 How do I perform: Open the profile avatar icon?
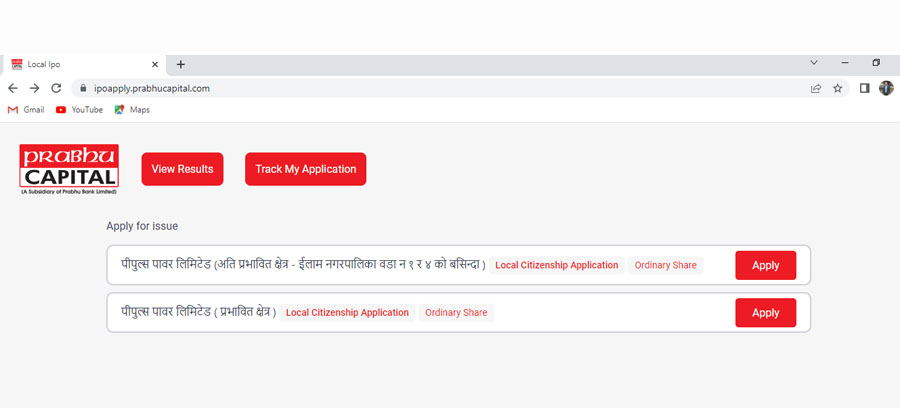click(x=886, y=88)
